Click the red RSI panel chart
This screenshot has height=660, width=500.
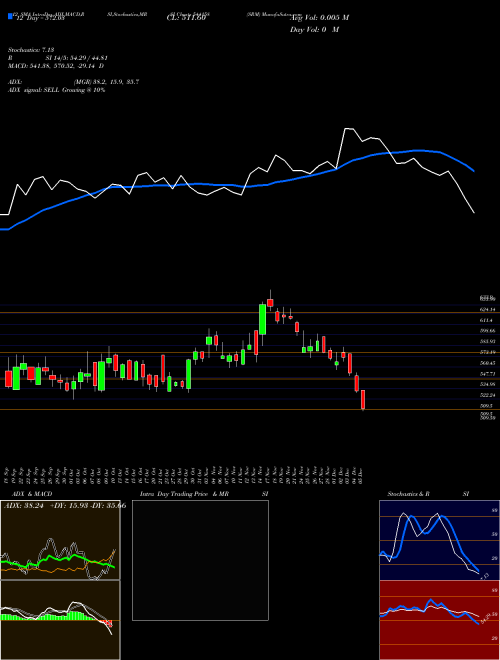[x=439, y=620]
